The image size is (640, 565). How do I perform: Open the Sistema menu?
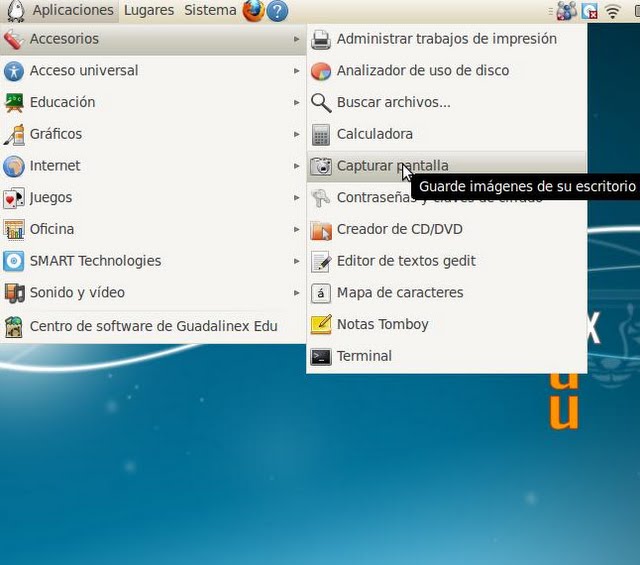[210, 10]
